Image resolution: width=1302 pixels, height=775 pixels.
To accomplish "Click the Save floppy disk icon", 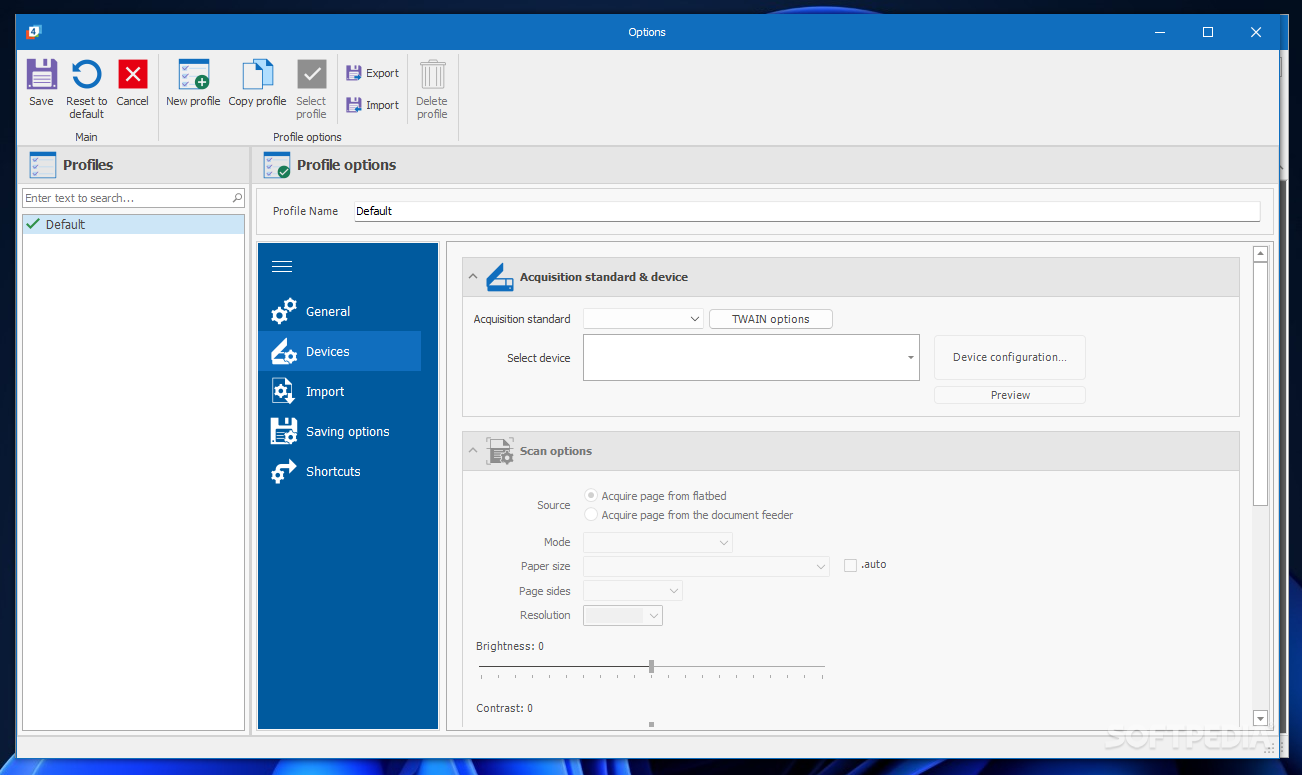I will click(x=41, y=75).
